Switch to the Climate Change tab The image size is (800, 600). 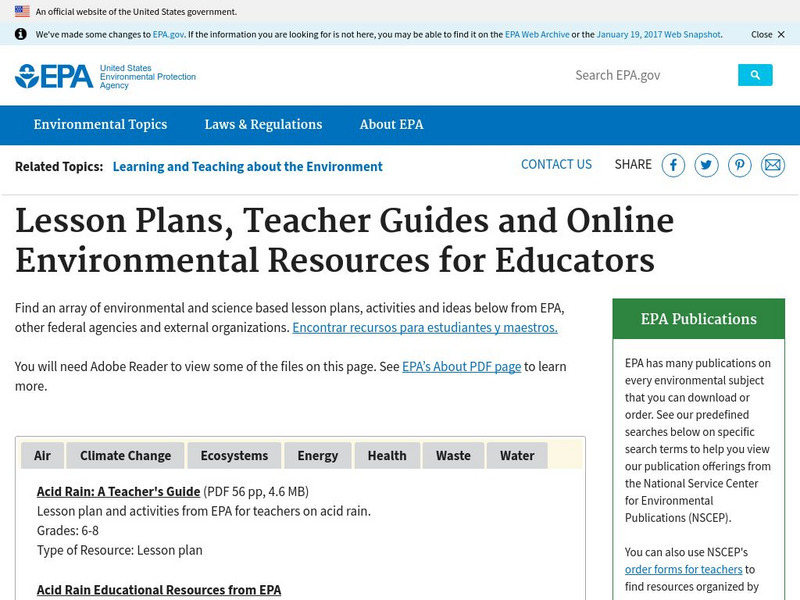click(126, 456)
